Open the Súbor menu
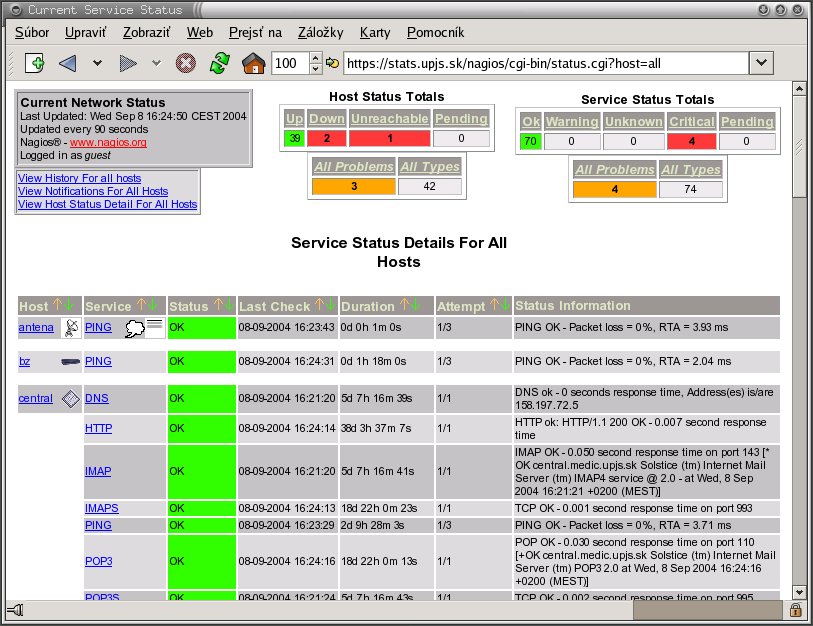 coord(32,32)
